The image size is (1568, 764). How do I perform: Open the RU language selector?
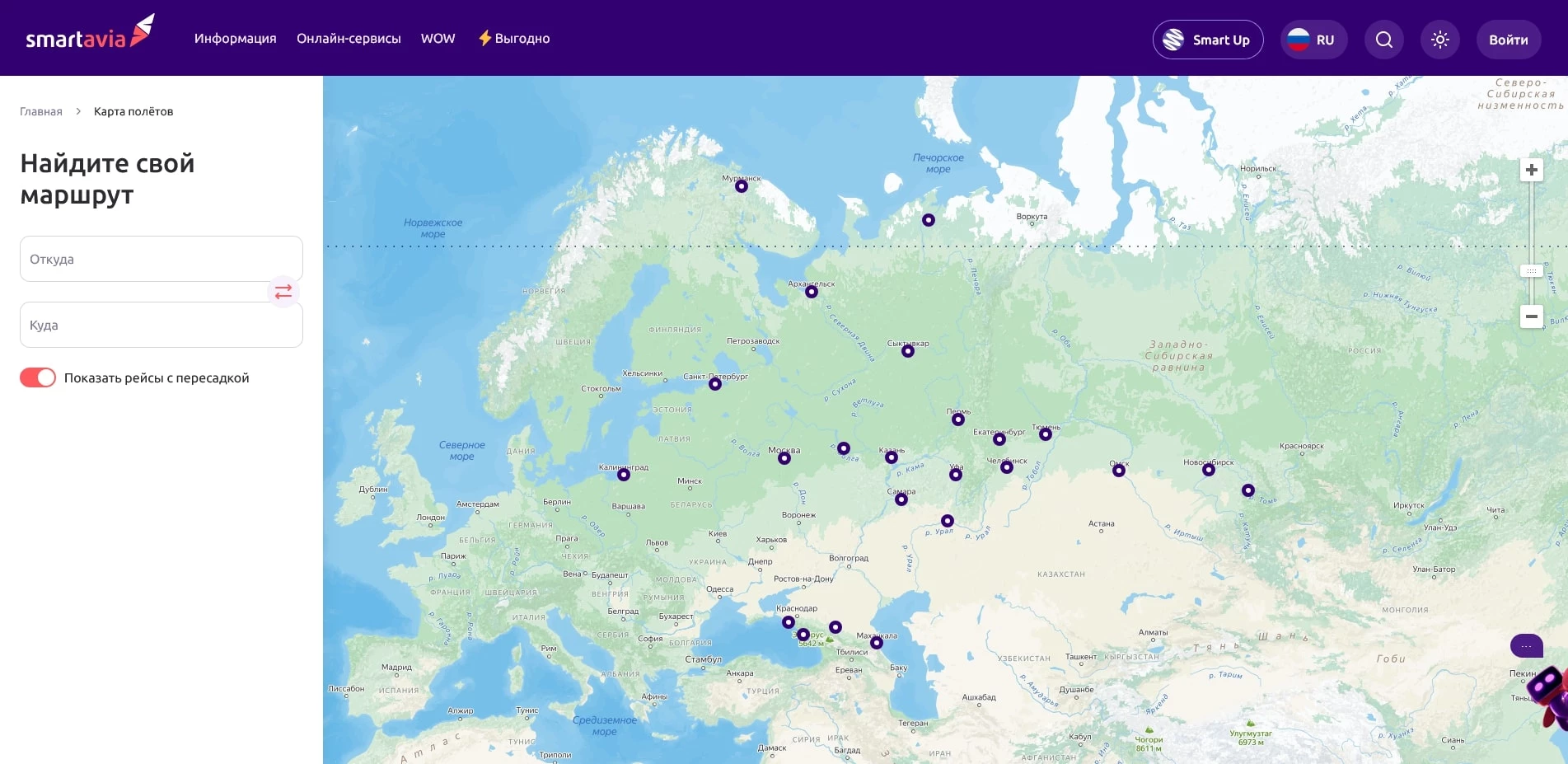click(1313, 39)
